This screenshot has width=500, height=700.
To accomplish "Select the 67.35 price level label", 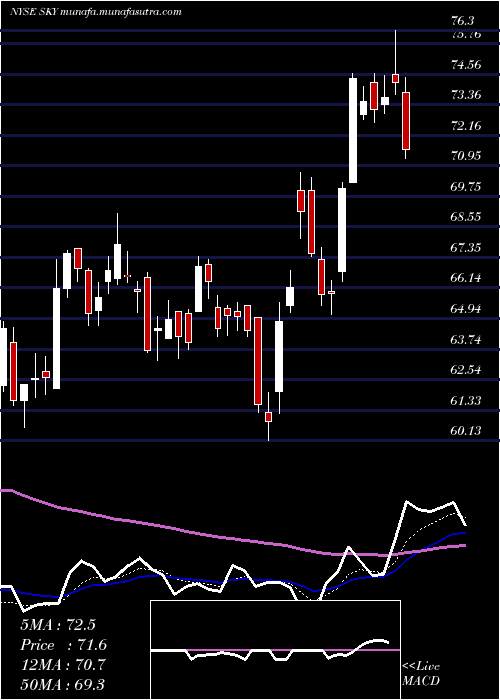I will pyautogui.click(x=466, y=248).
